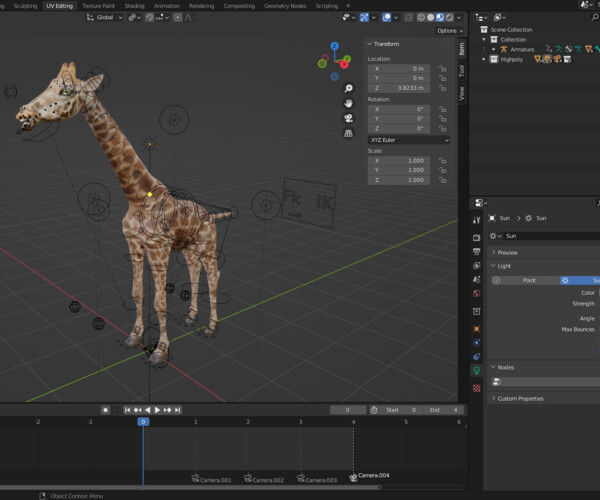The width and height of the screenshot is (600, 500).
Task: Expand the Highpoly collection
Action: pyautogui.click(x=484, y=59)
